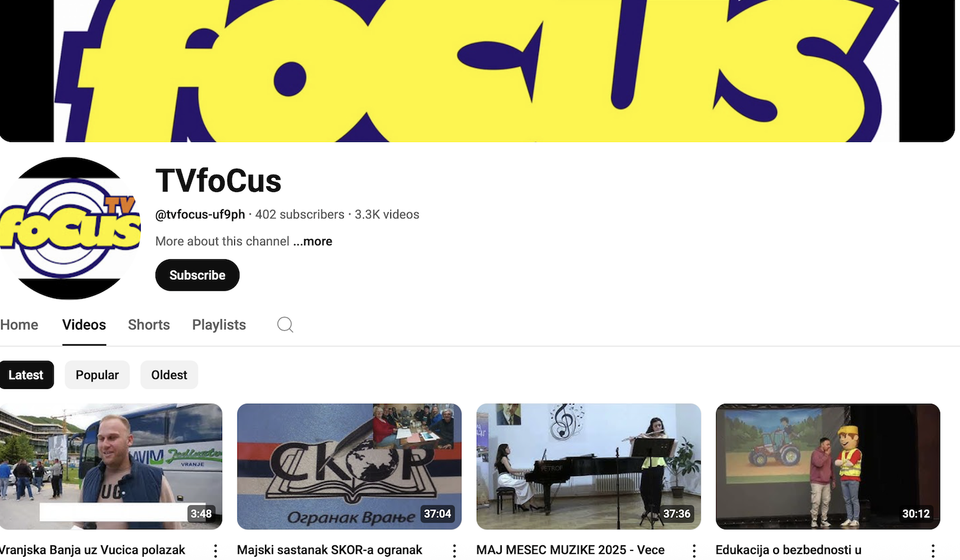Play the tractor safety education thumbnail
The image size is (960, 560).
tap(828, 466)
